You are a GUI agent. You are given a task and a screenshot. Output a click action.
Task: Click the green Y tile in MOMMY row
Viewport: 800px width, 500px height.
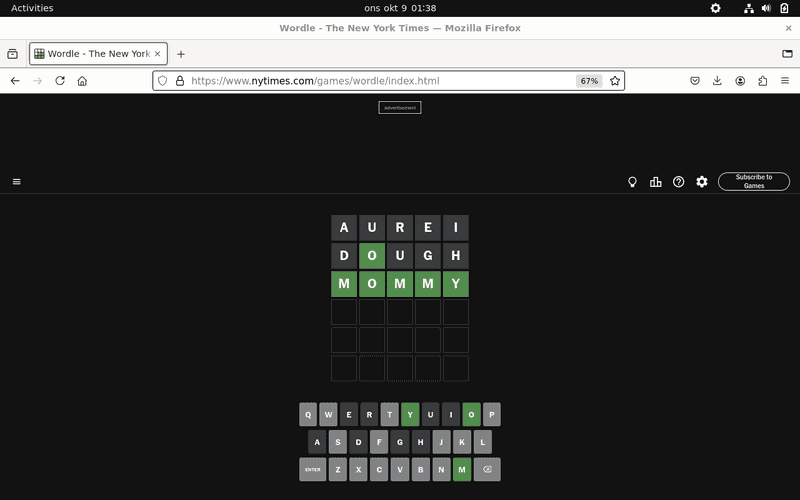(x=456, y=284)
